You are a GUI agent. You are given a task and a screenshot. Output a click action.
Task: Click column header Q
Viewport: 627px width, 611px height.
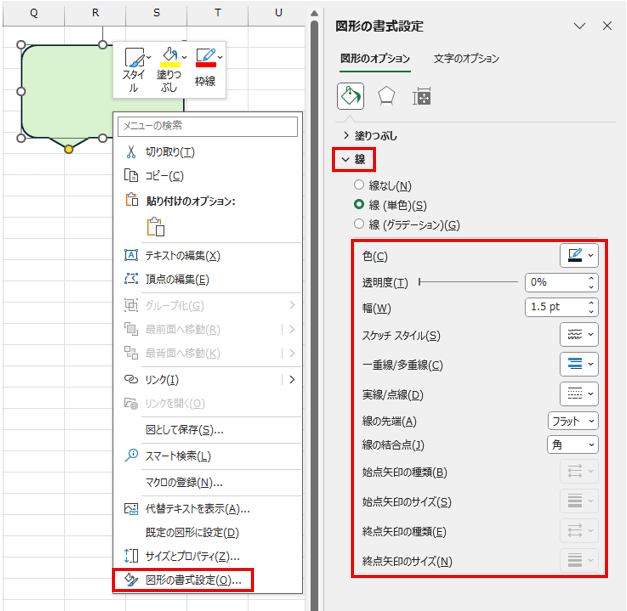click(34, 13)
